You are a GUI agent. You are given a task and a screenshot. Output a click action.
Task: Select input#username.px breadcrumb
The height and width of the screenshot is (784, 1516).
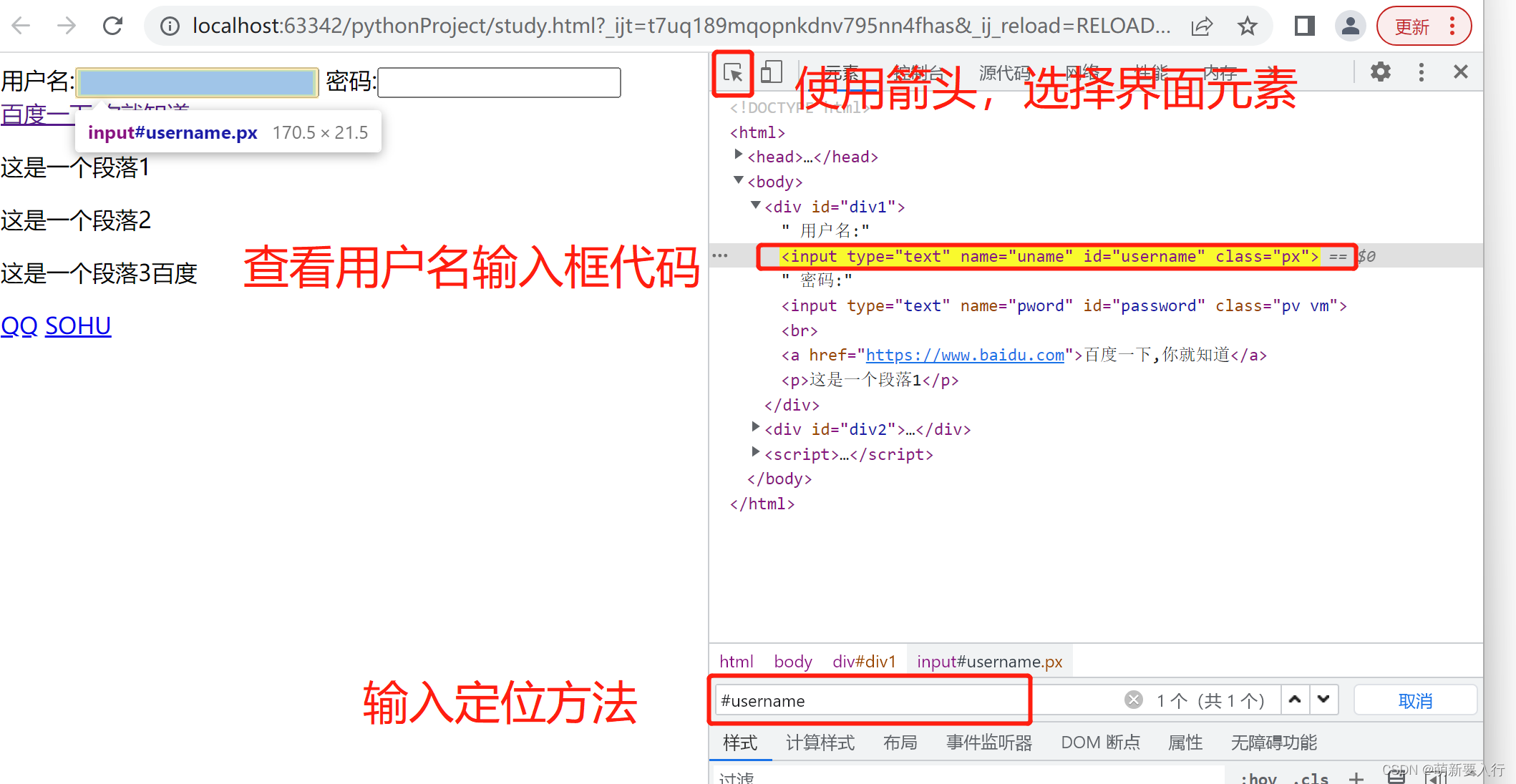[989, 662]
